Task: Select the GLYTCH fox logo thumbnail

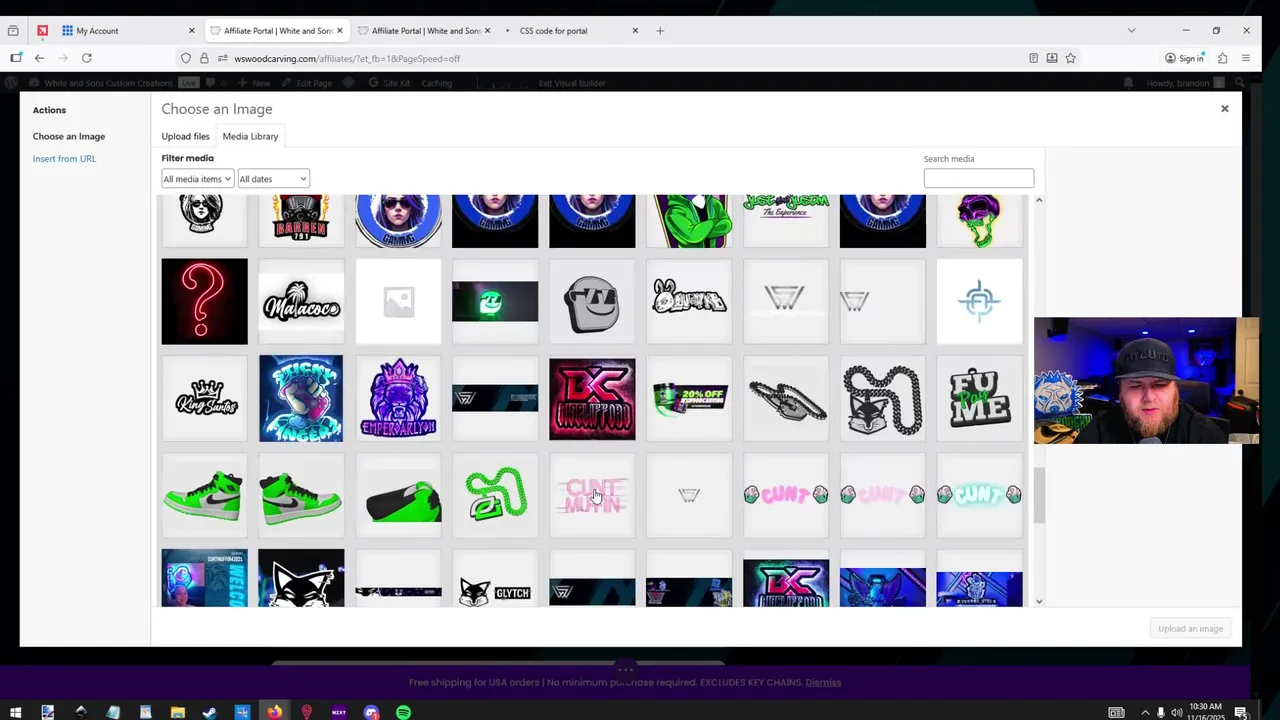Action: (x=495, y=578)
